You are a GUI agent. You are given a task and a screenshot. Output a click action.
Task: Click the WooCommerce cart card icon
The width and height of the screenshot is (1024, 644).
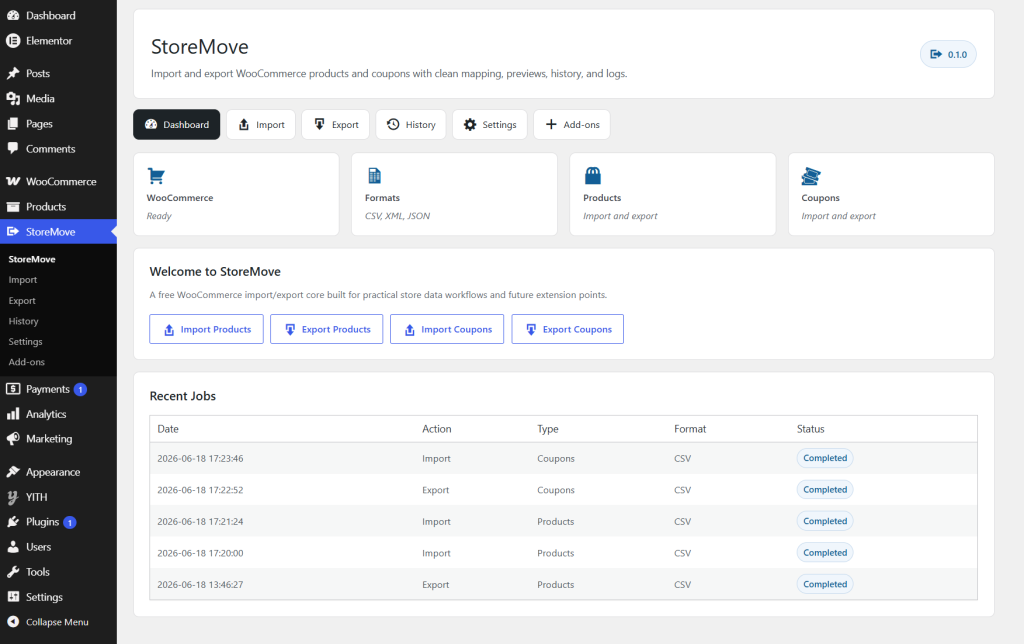point(156,176)
